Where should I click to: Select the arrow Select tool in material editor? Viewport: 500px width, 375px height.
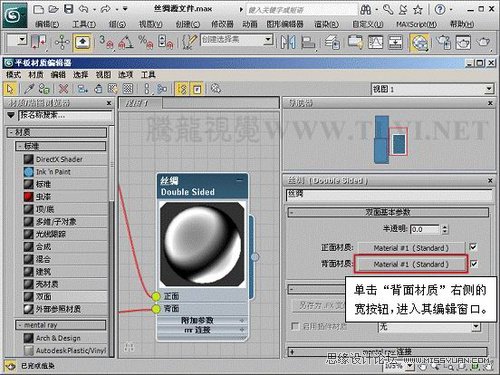click(x=10, y=89)
